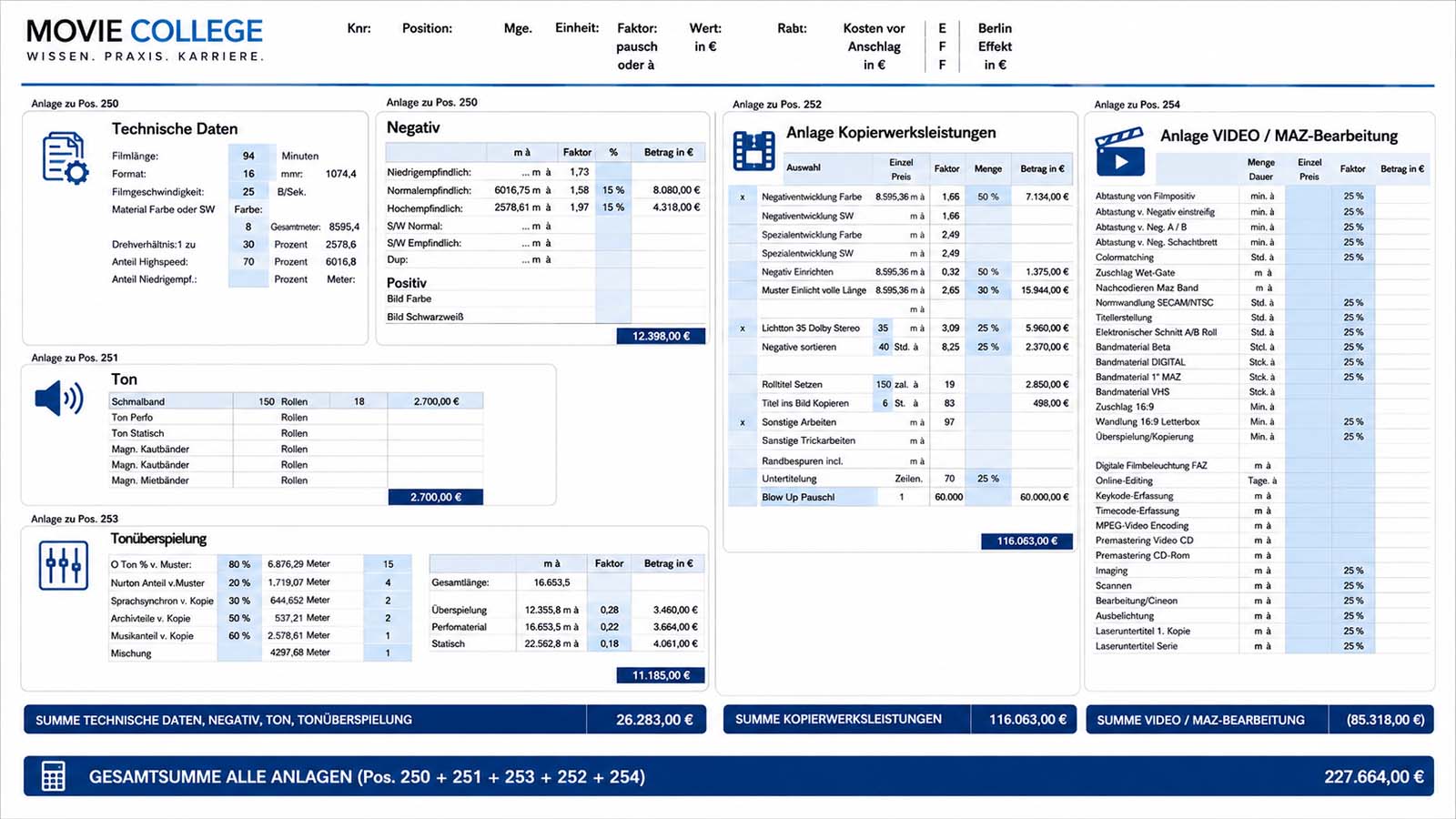
Task: Click the Technische Daten document gear icon
Action: (66, 158)
